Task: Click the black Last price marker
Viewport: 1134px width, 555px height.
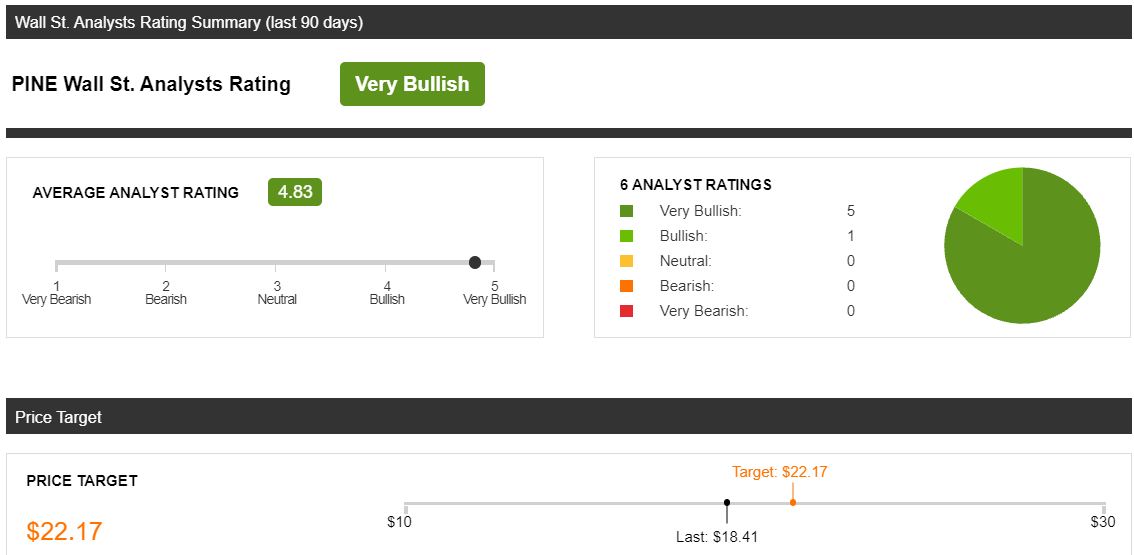Action: coord(727,503)
